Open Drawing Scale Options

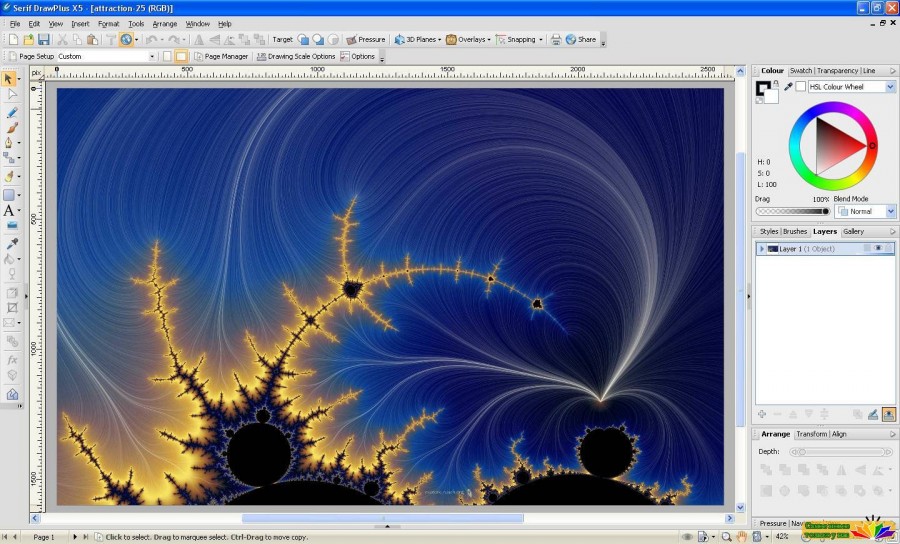296,56
